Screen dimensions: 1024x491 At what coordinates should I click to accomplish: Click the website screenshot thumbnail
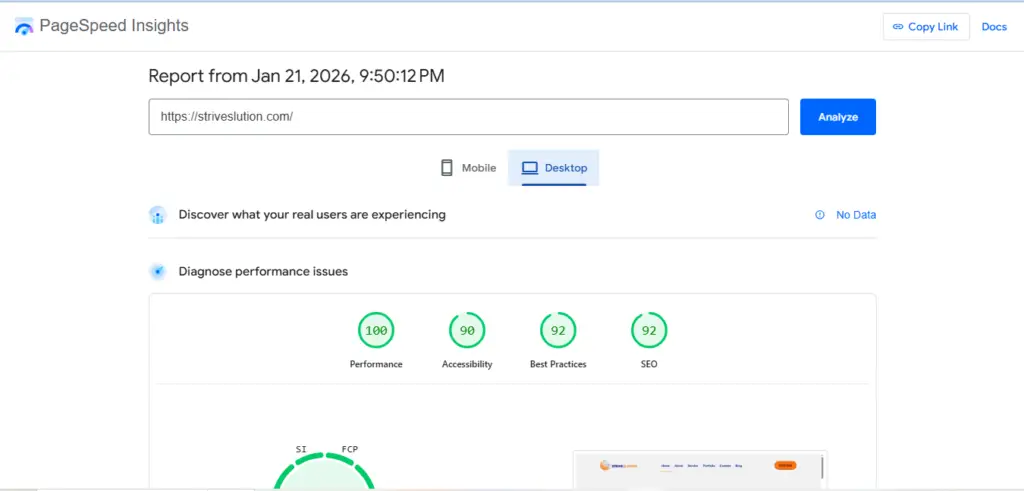coord(700,469)
